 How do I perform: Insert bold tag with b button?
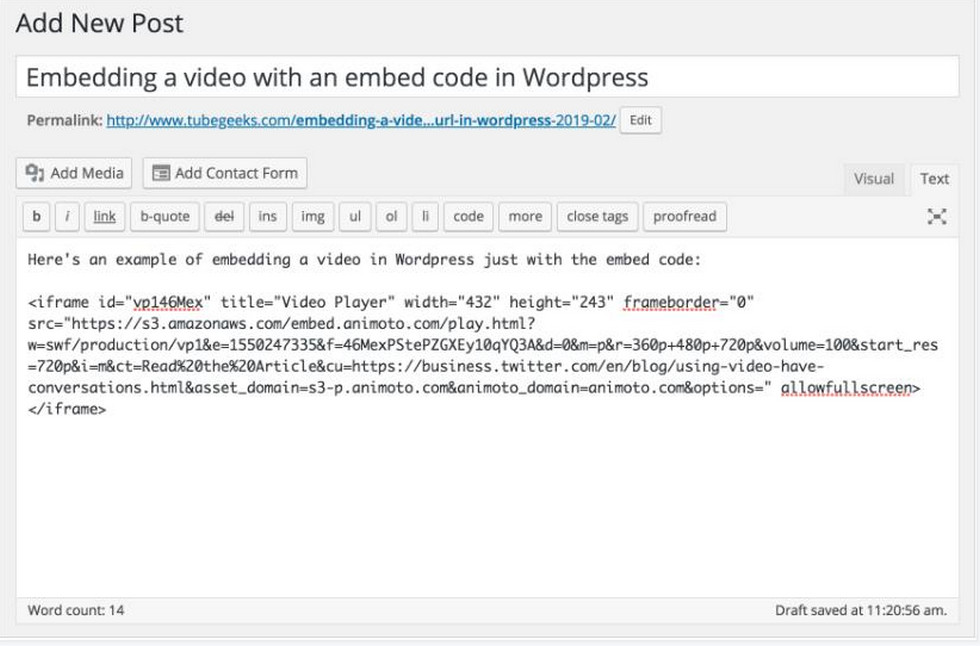36,216
